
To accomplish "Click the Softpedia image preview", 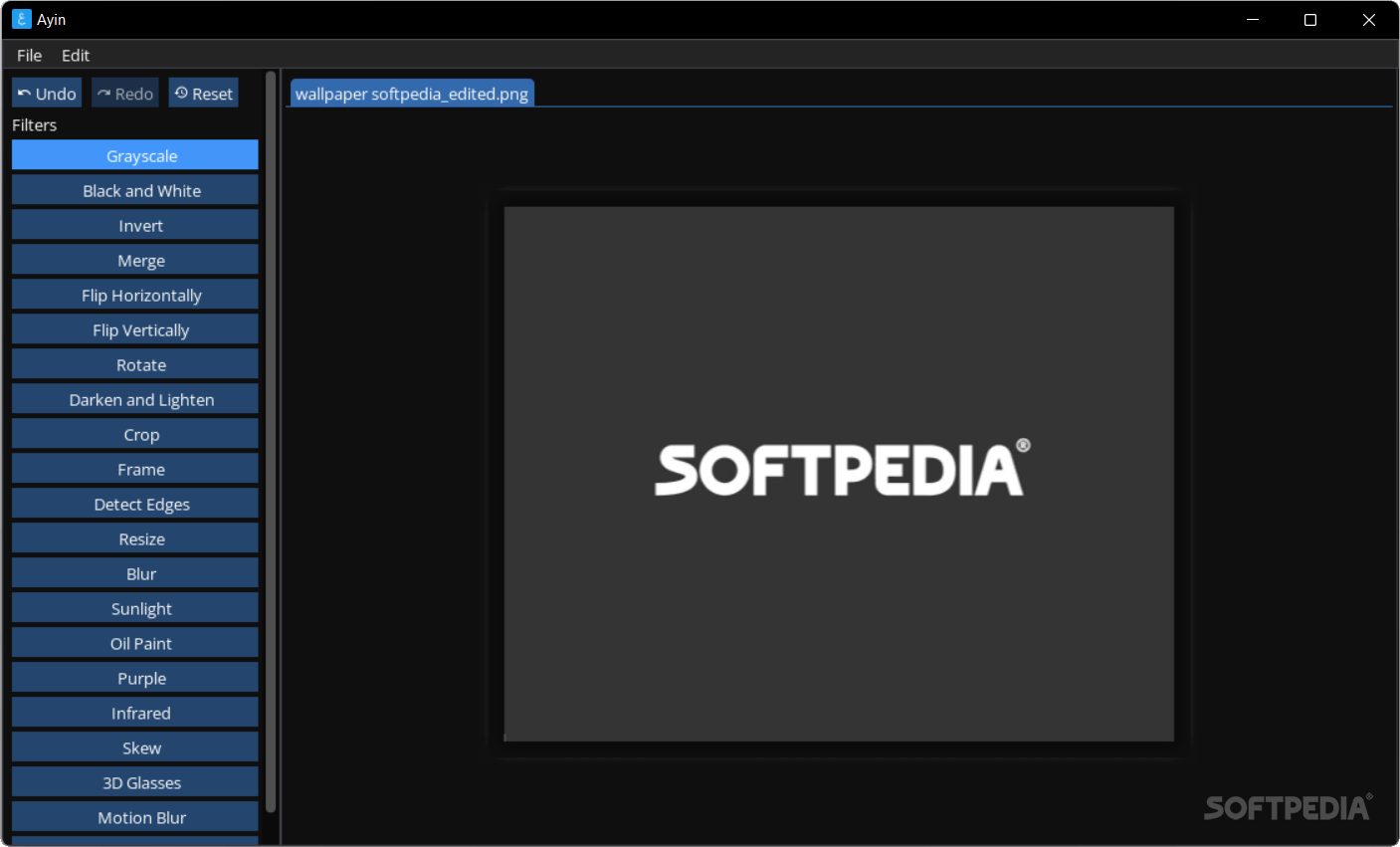I will tap(839, 474).
